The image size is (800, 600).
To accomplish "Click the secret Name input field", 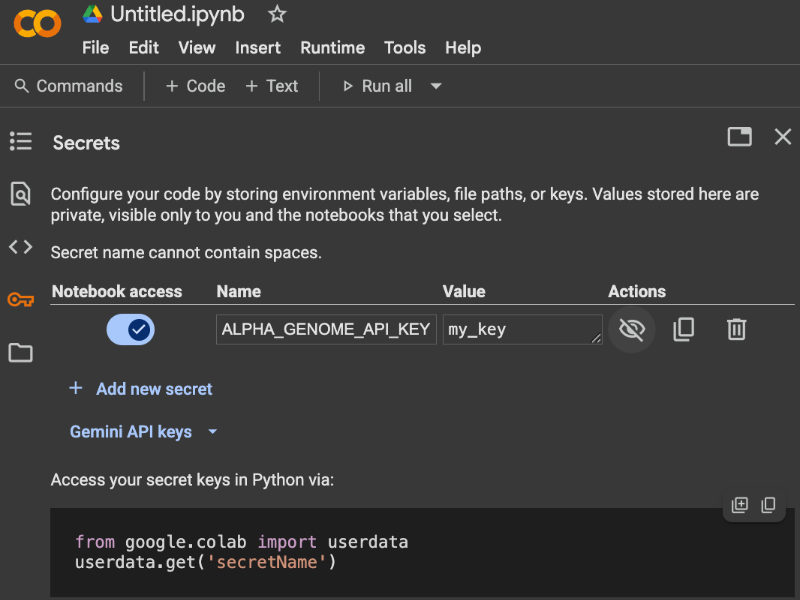I will pyautogui.click(x=325, y=329).
